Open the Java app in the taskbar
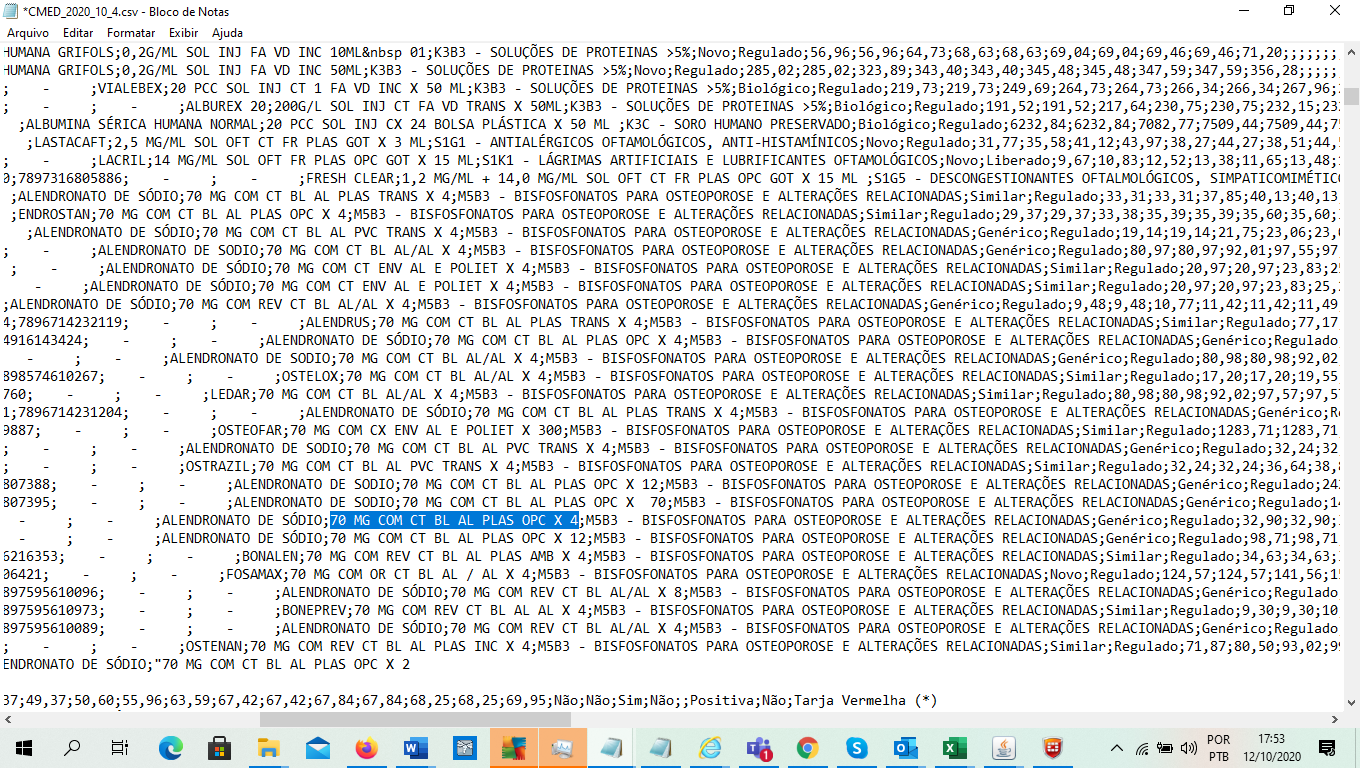This screenshot has height=768, width=1360. [x=1004, y=747]
